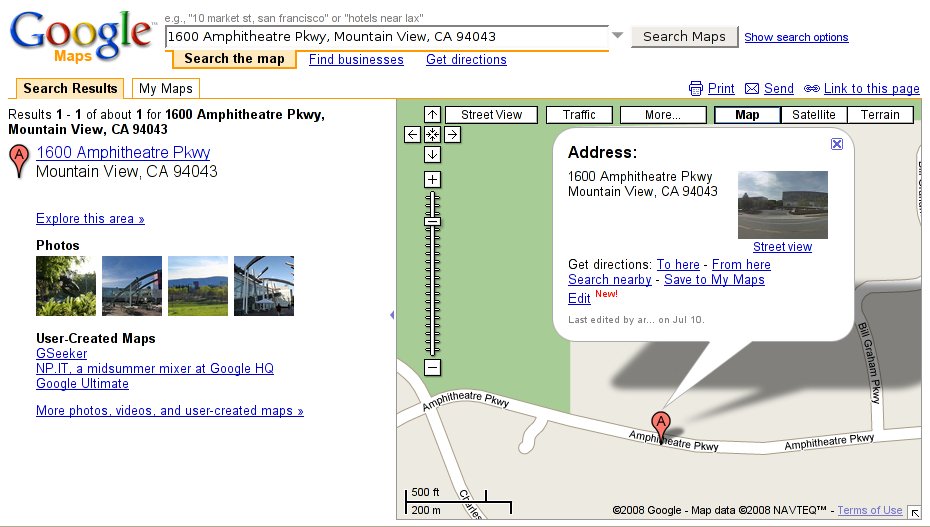
Task: Collapse the left results panel arrow
Action: (392, 315)
